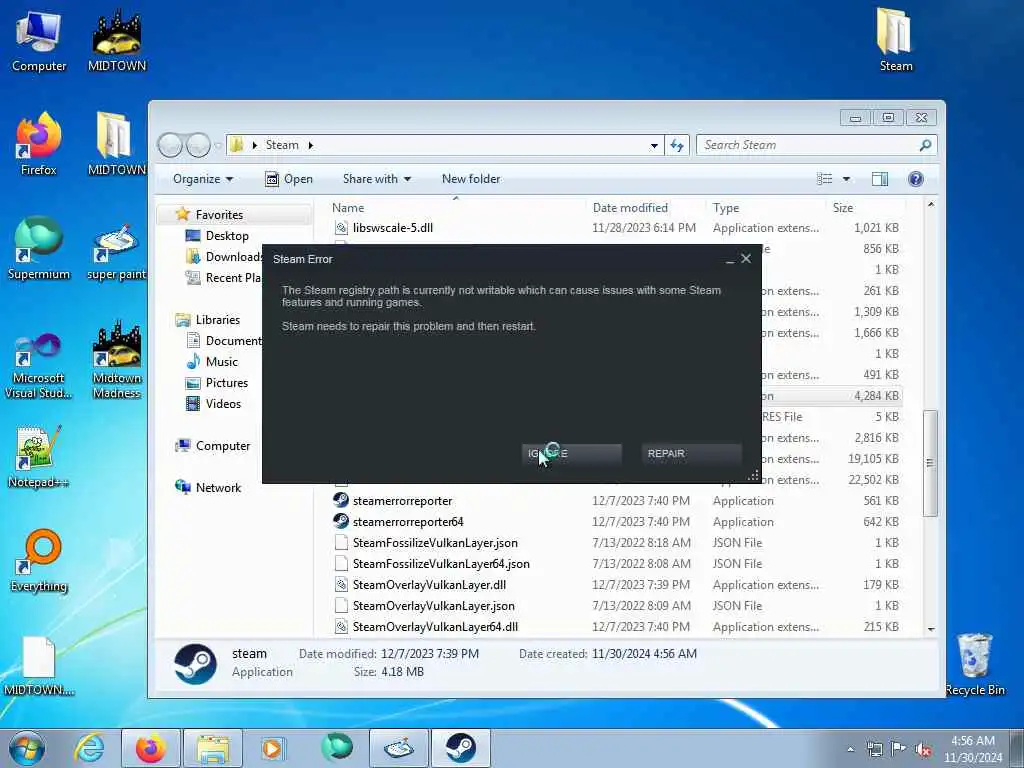Click the REPAIR button in Steam Error dialog

[x=692, y=453]
